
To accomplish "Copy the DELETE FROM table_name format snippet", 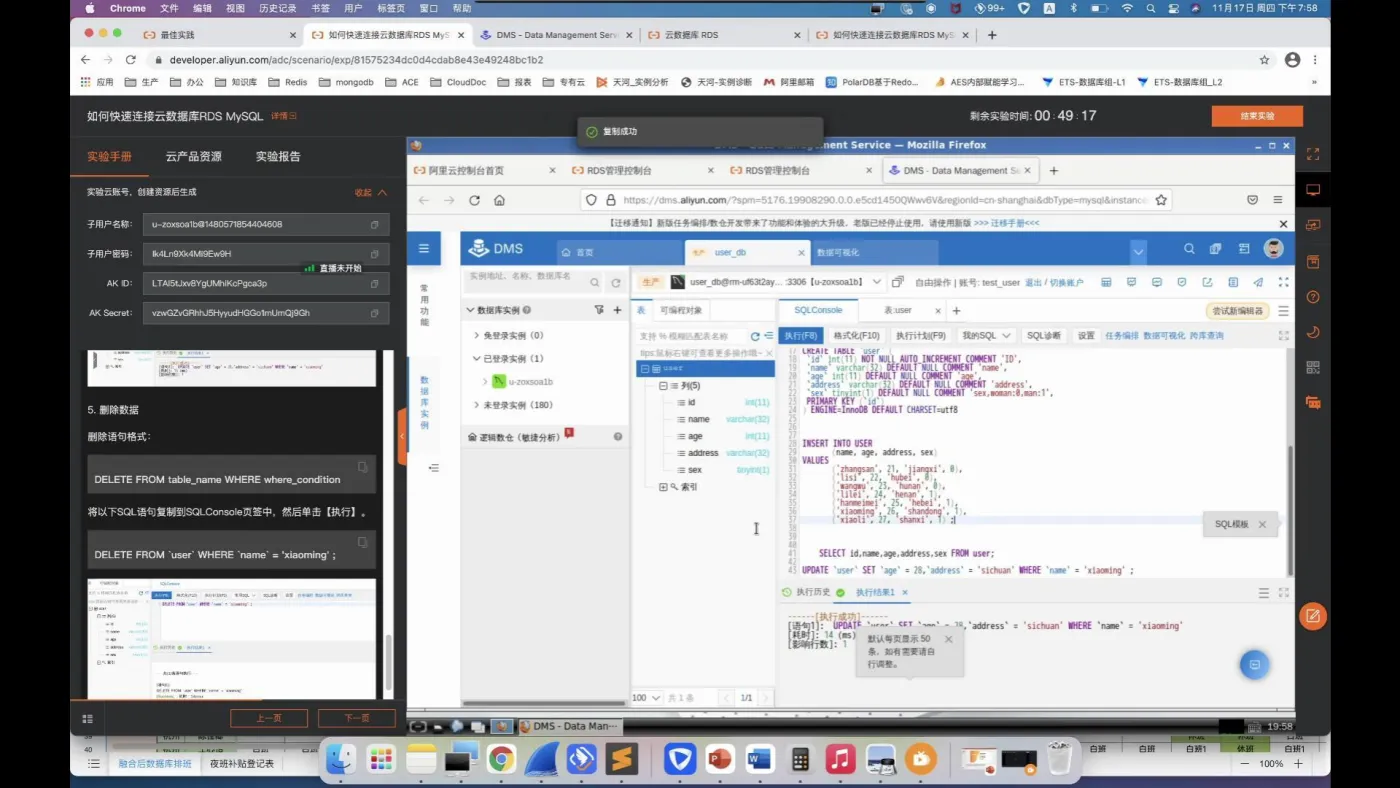I will pos(363,467).
